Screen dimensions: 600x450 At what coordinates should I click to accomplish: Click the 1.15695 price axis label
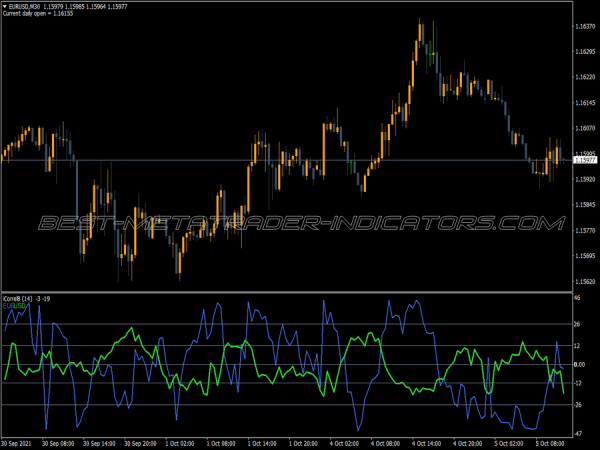[x=585, y=256]
